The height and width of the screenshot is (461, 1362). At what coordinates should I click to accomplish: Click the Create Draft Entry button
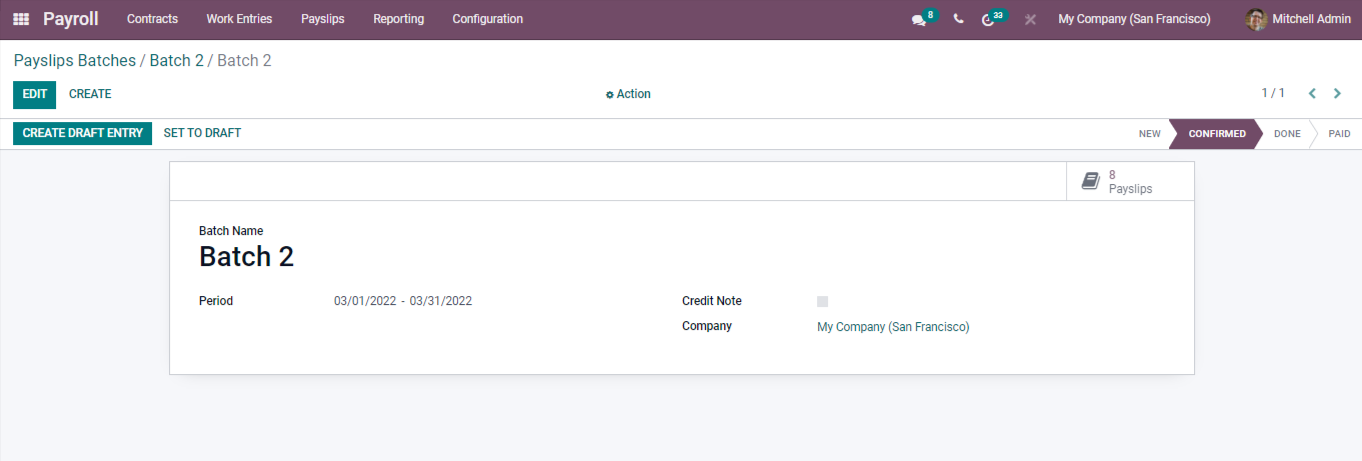point(83,133)
